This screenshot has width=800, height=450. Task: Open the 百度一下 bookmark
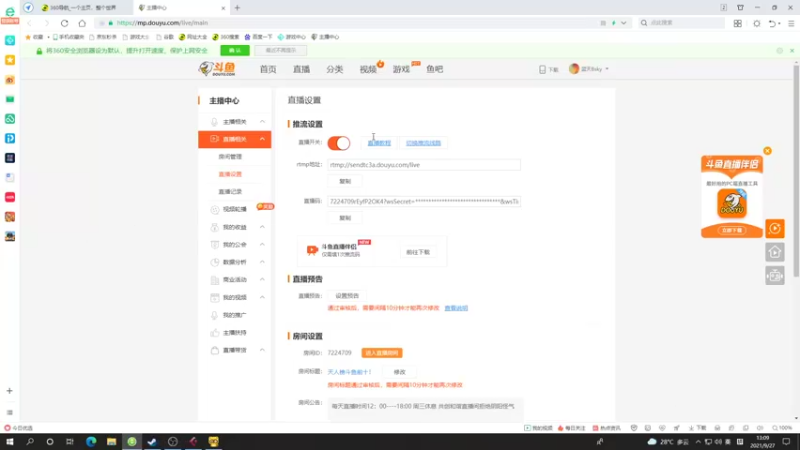coord(258,37)
